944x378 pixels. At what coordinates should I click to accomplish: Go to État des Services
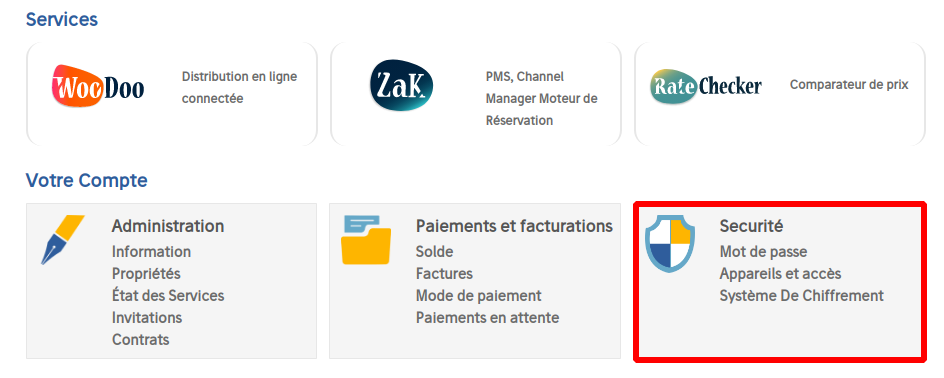pos(168,296)
